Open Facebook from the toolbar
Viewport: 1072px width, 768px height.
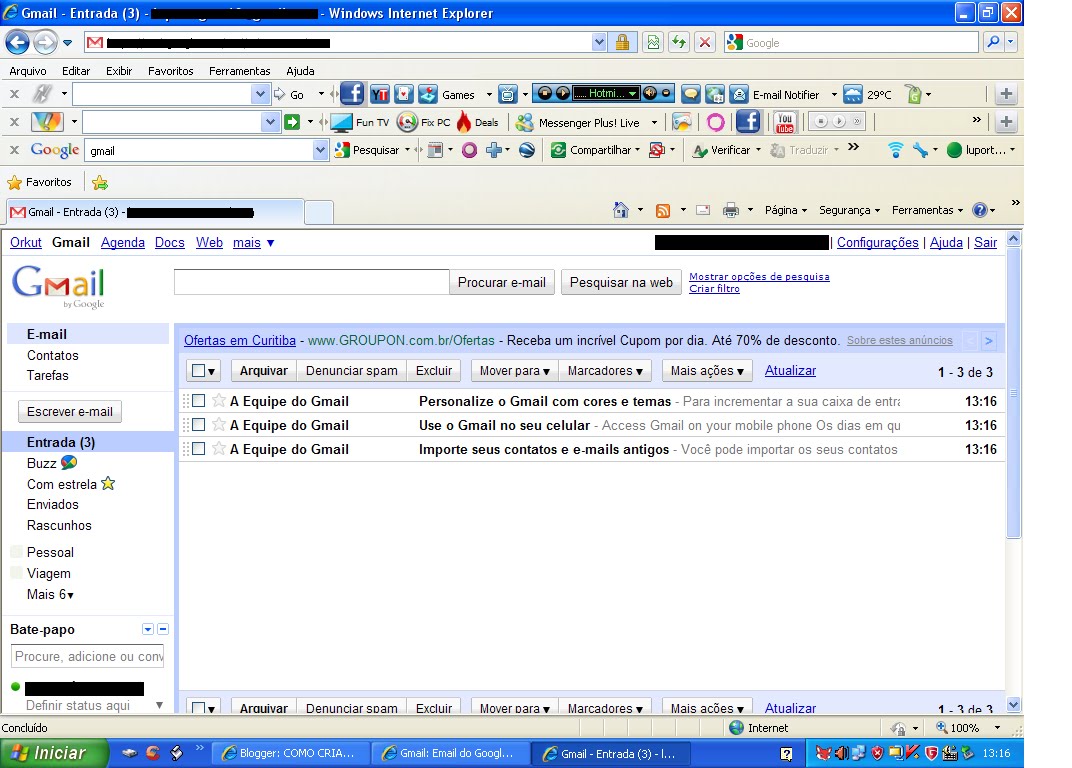[351, 93]
